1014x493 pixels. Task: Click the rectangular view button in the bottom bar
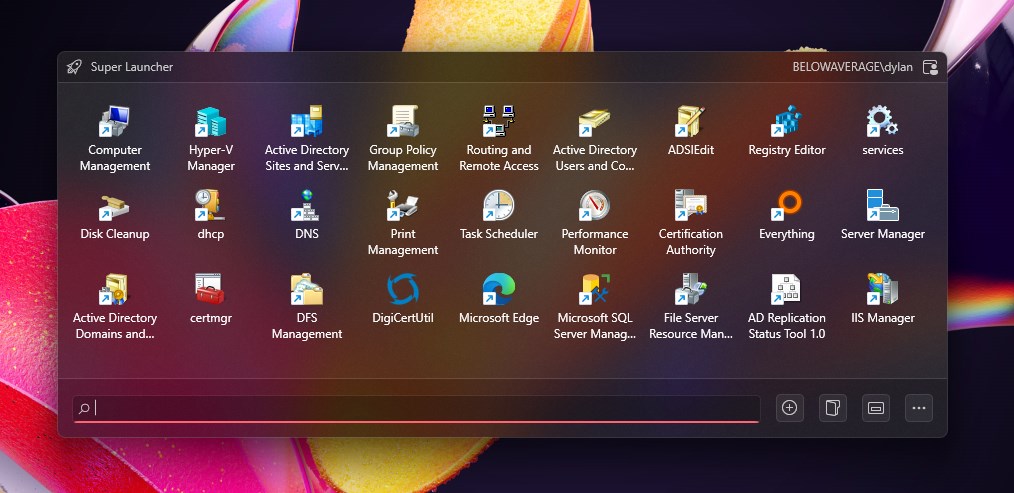point(876,408)
